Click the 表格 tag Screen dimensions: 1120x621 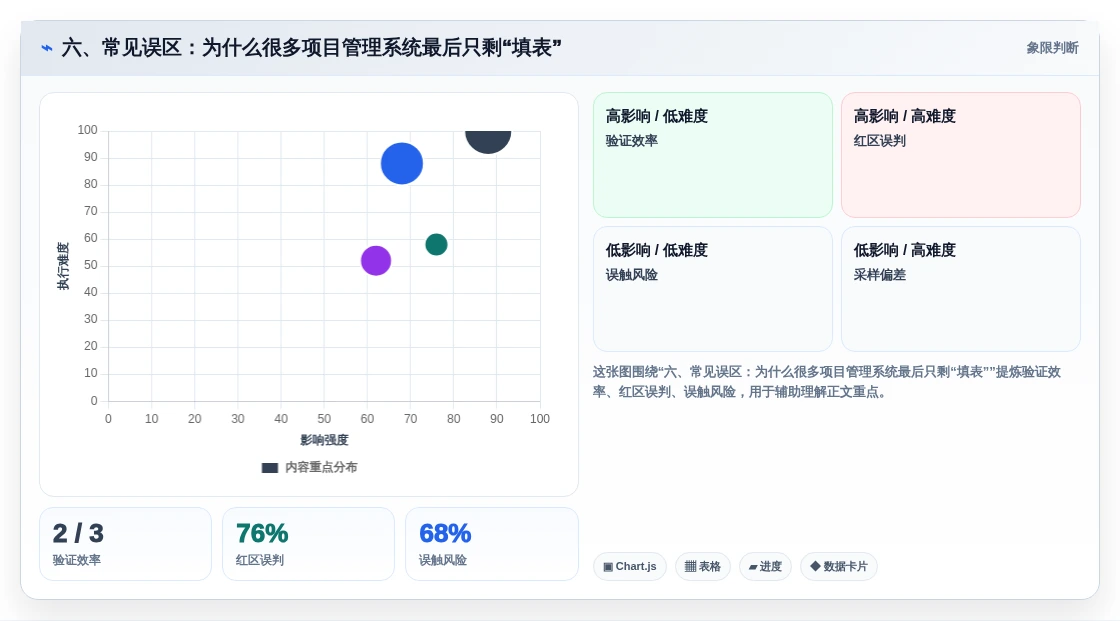click(x=703, y=567)
